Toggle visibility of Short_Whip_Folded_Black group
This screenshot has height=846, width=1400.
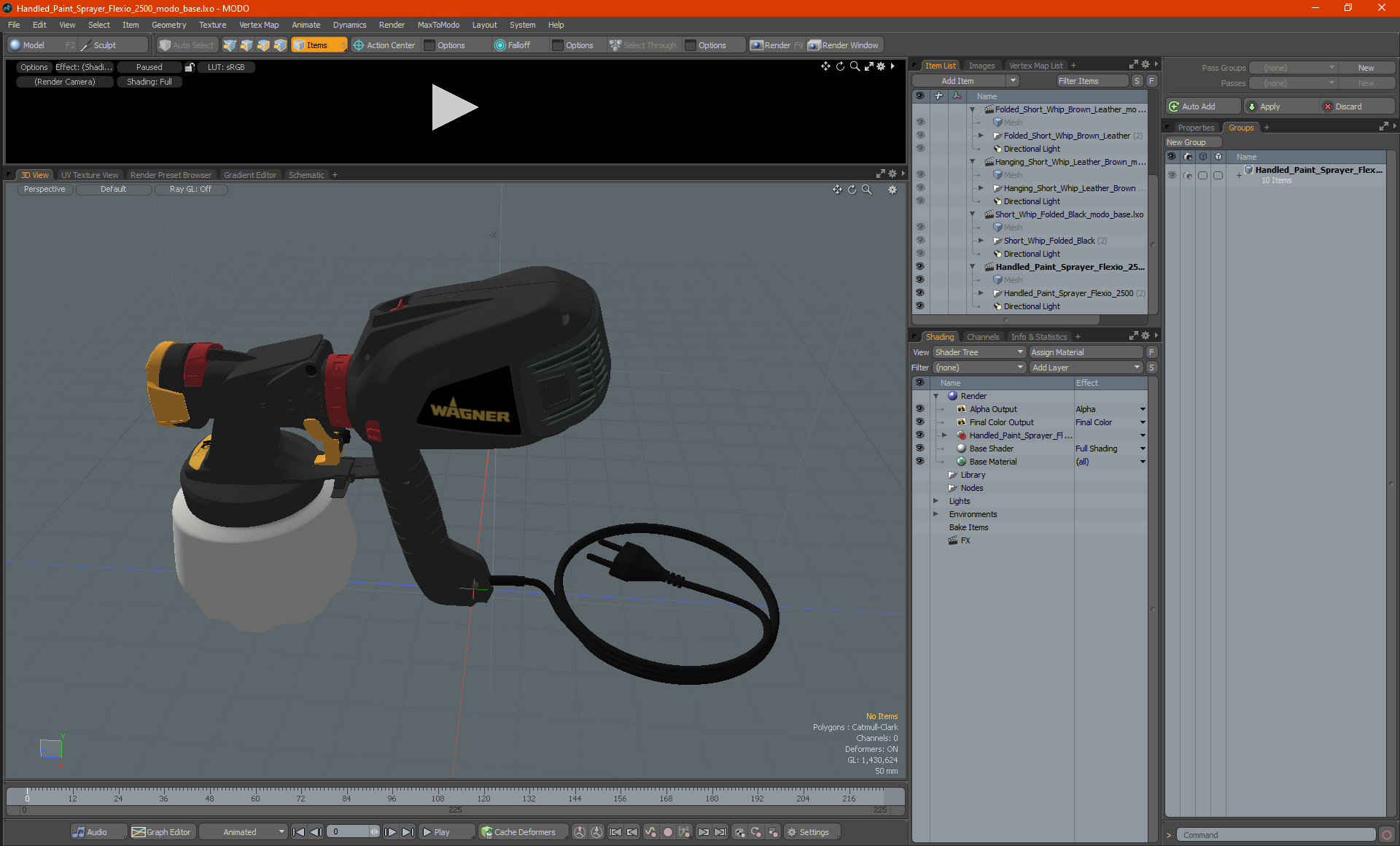[920, 241]
